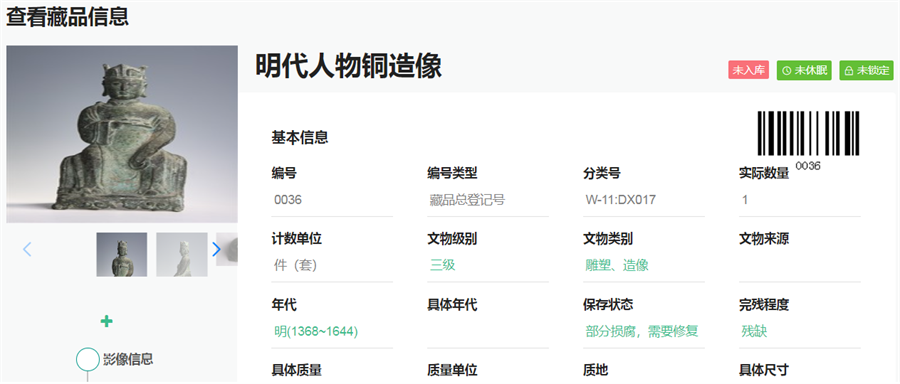Select the 影像信息 timeline circle
Viewport: 900px width, 384px height.
(x=88, y=359)
